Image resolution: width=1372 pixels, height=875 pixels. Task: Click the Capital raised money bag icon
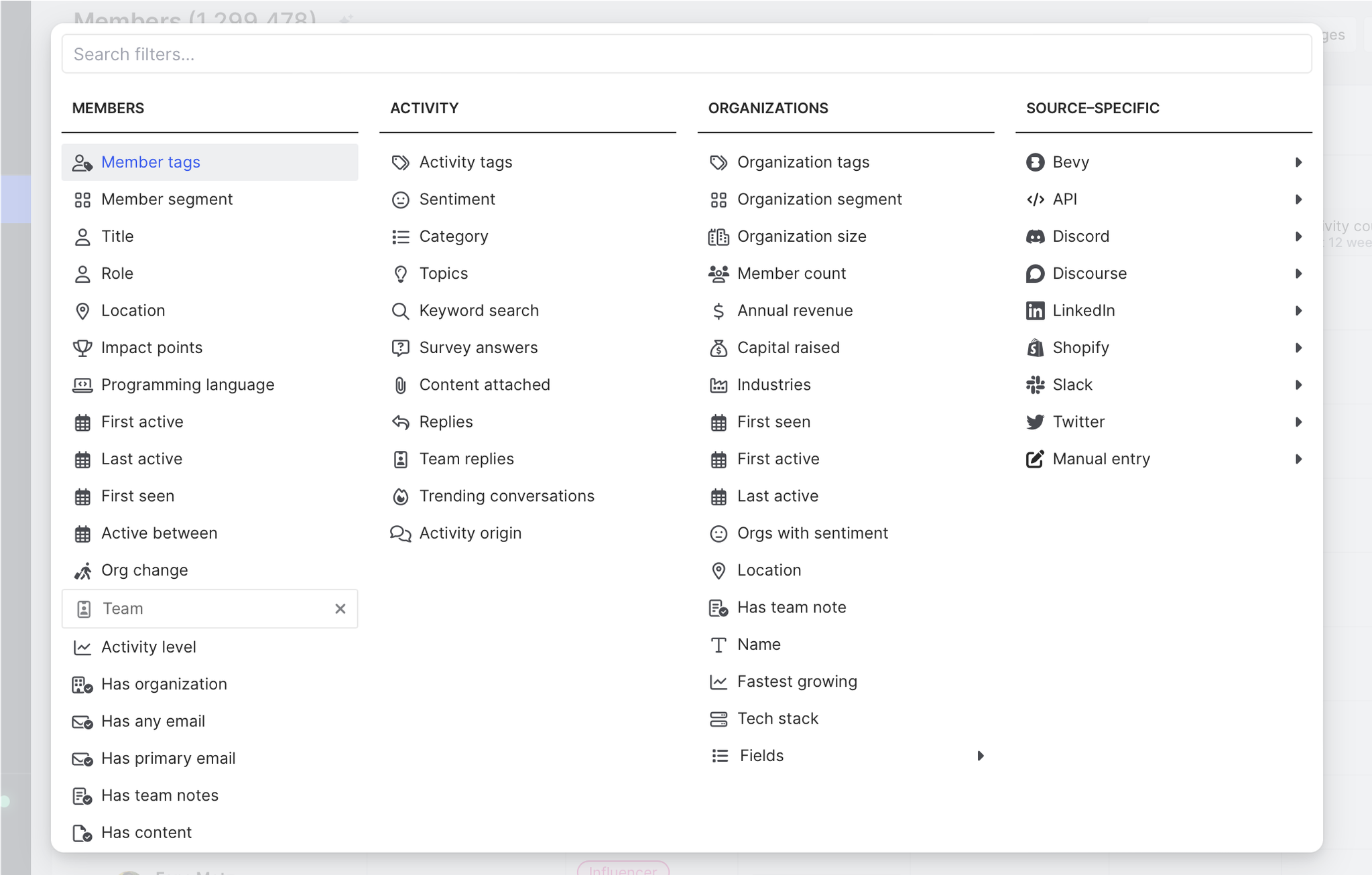click(718, 348)
